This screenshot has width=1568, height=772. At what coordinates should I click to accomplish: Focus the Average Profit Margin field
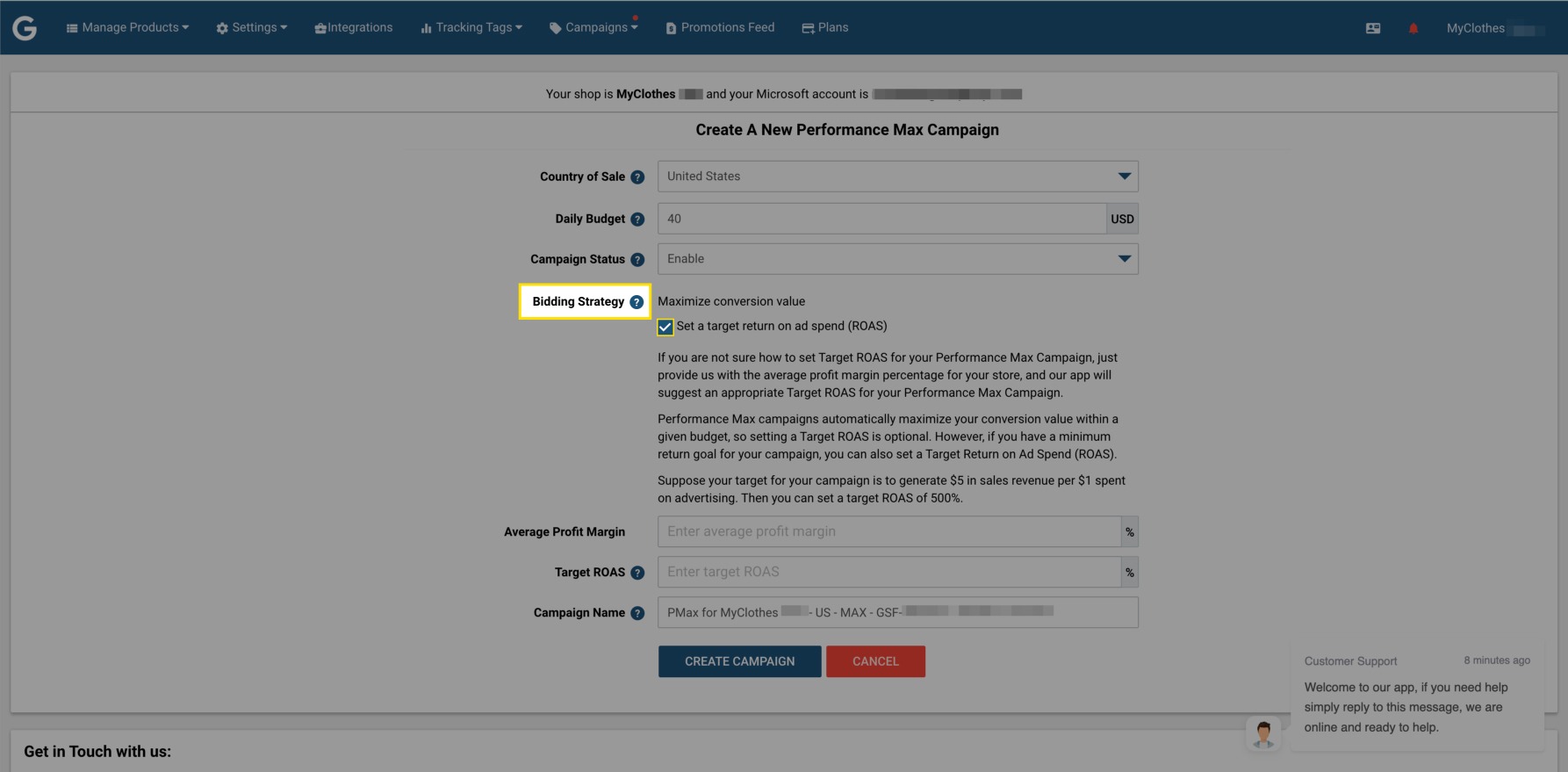[x=888, y=531]
